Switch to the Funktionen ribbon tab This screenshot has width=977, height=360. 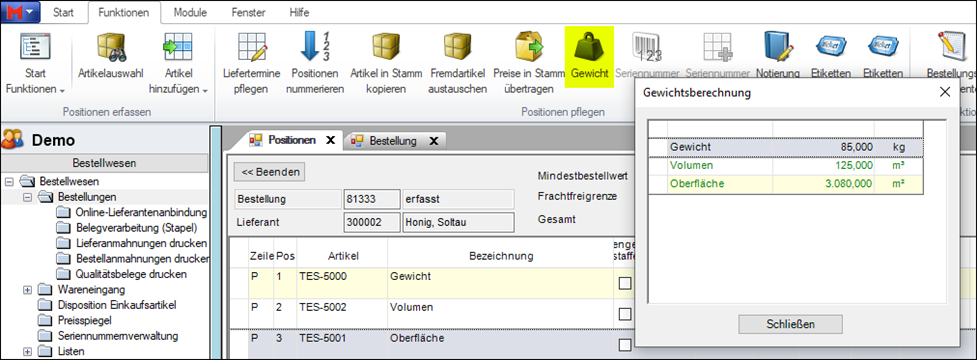(123, 12)
